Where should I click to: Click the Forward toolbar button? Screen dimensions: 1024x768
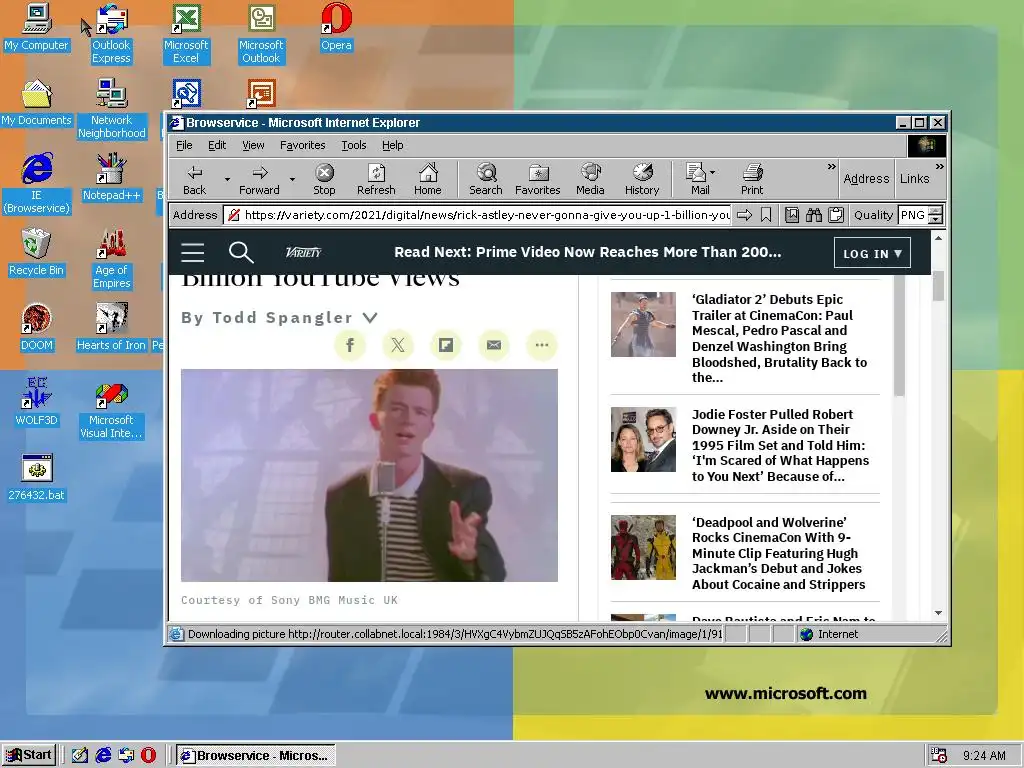pos(259,179)
